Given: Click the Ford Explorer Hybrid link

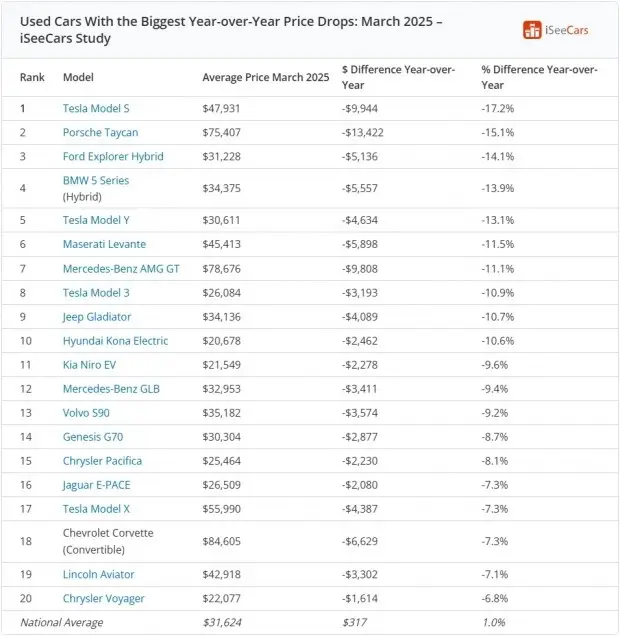Looking at the screenshot, I should (x=112, y=156).
